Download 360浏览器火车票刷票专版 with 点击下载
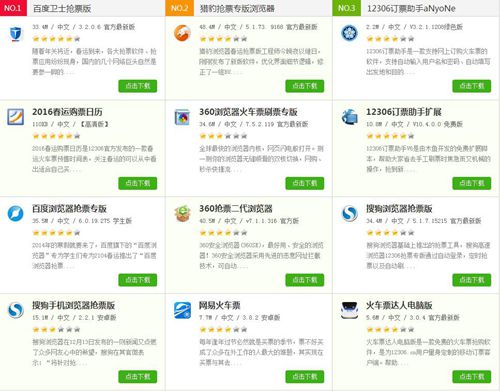500x391 pixels. click(305, 183)
